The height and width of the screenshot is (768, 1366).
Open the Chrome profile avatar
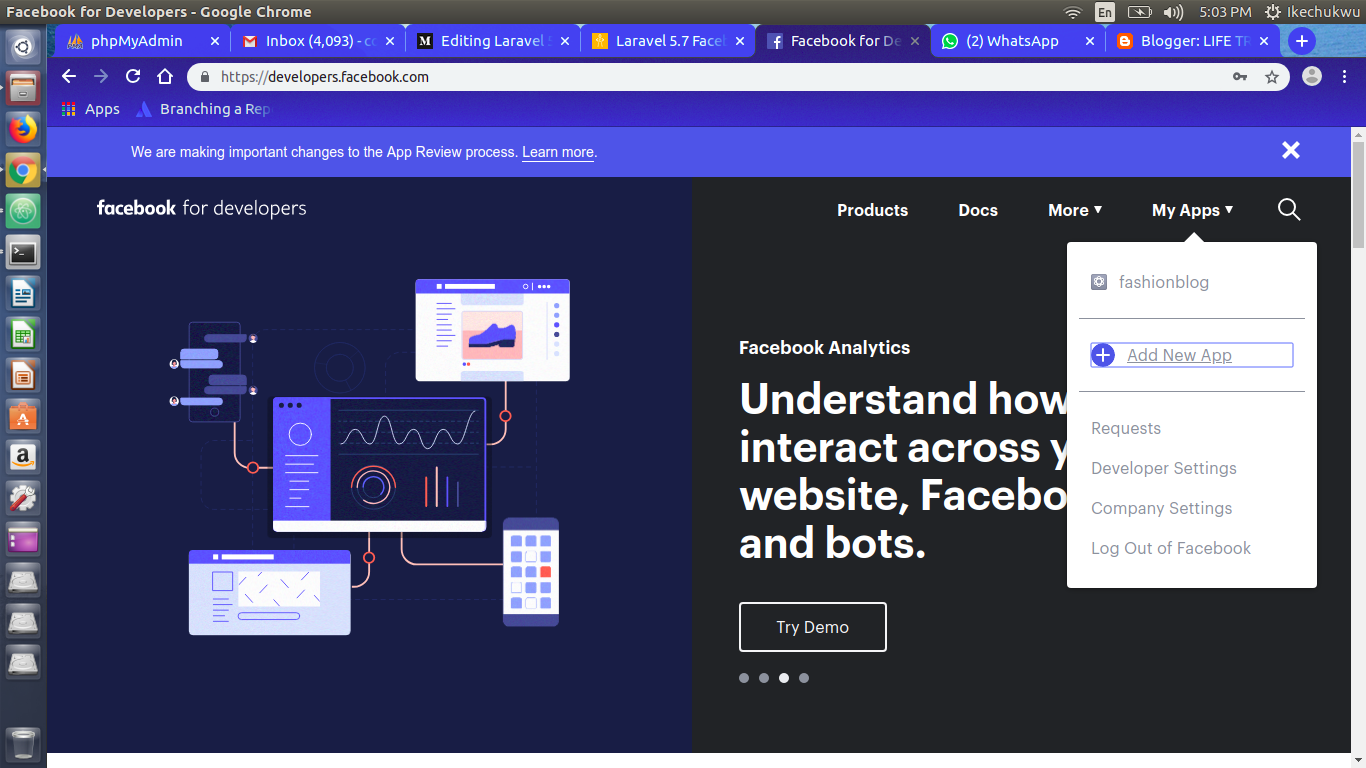pos(1312,77)
